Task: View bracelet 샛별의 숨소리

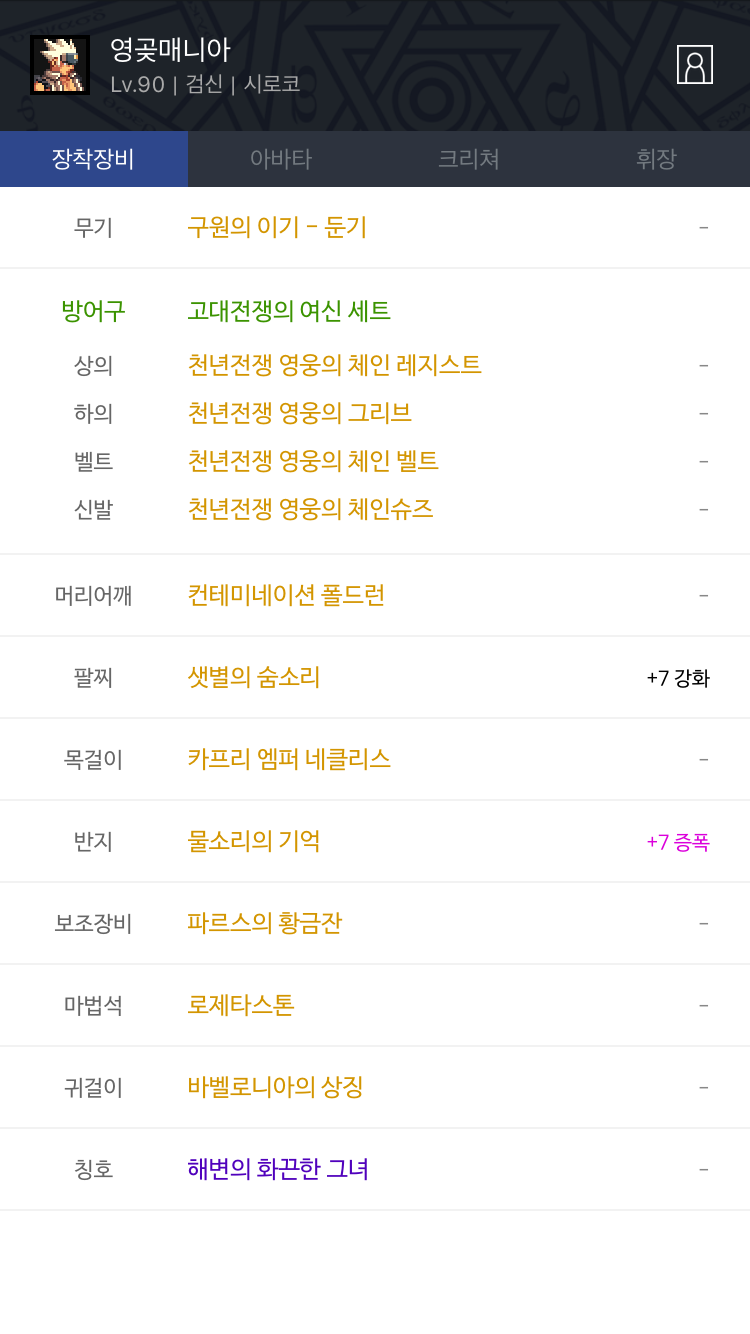Action: (254, 677)
